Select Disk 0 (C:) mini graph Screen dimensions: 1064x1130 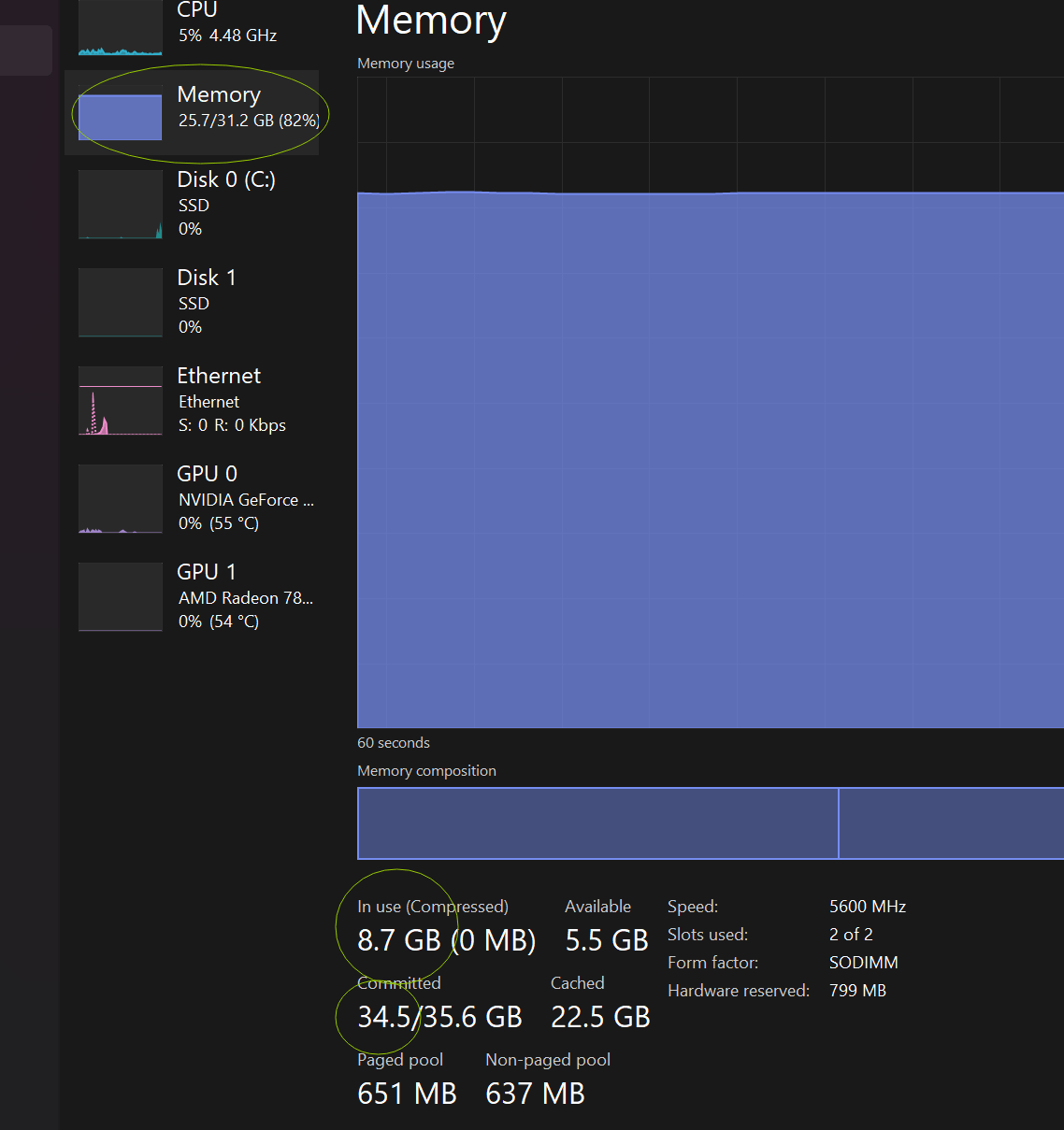pyautogui.click(x=121, y=205)
